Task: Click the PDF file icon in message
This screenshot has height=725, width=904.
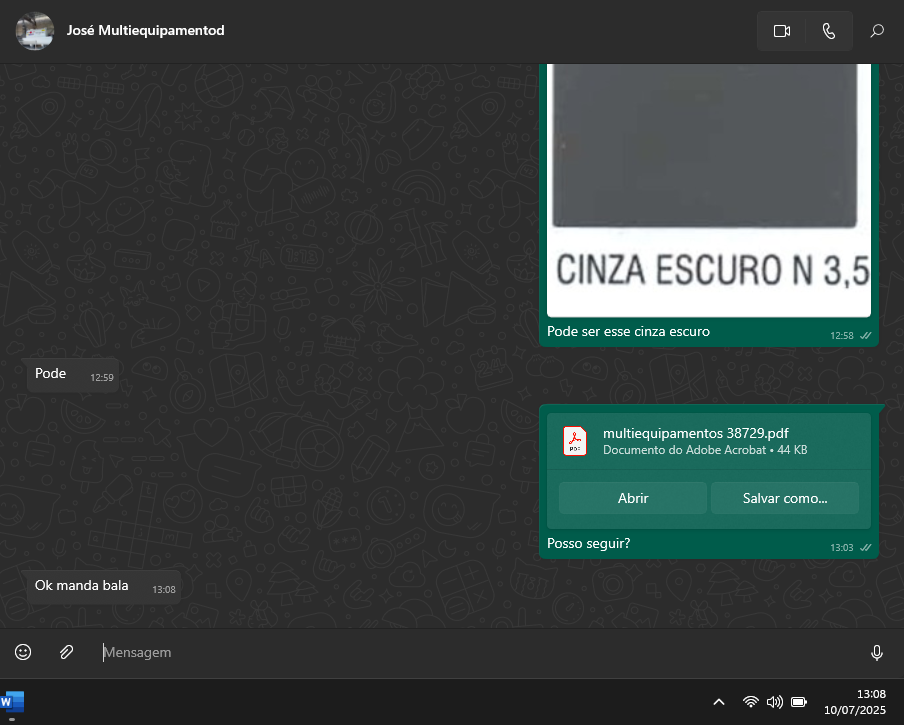Action: 575,441
